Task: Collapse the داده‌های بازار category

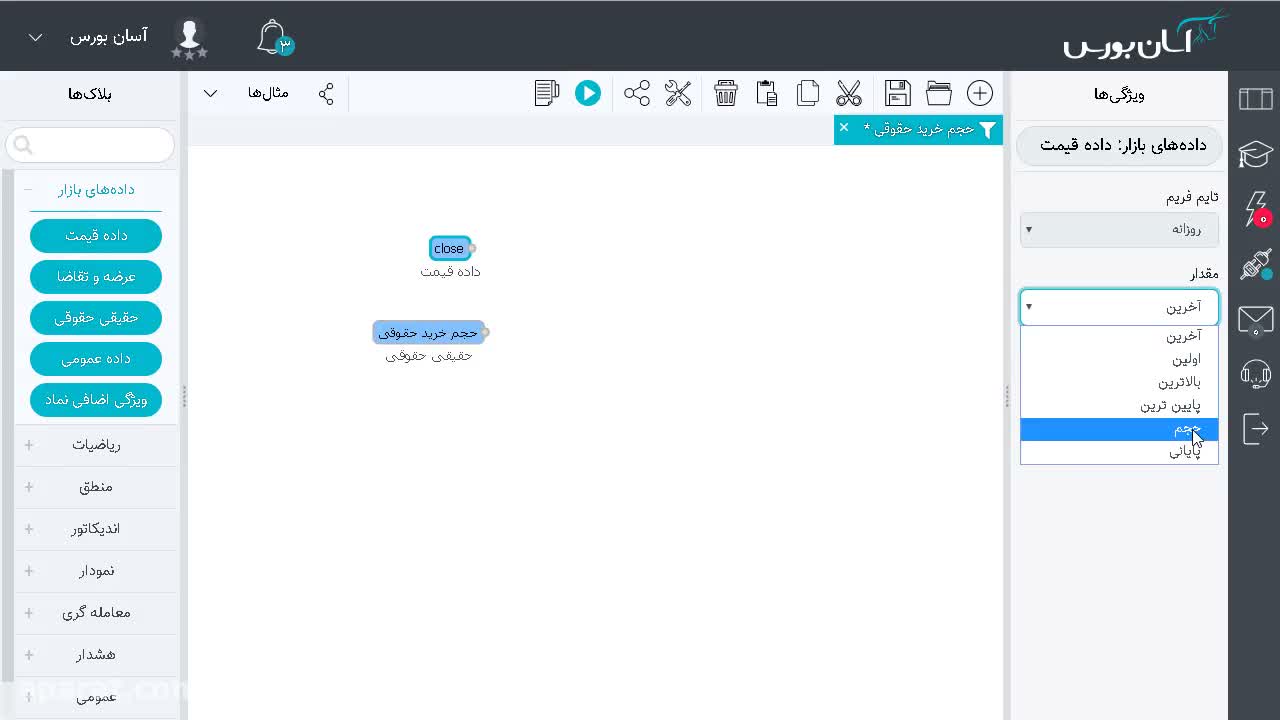Action: pos(96,189)
